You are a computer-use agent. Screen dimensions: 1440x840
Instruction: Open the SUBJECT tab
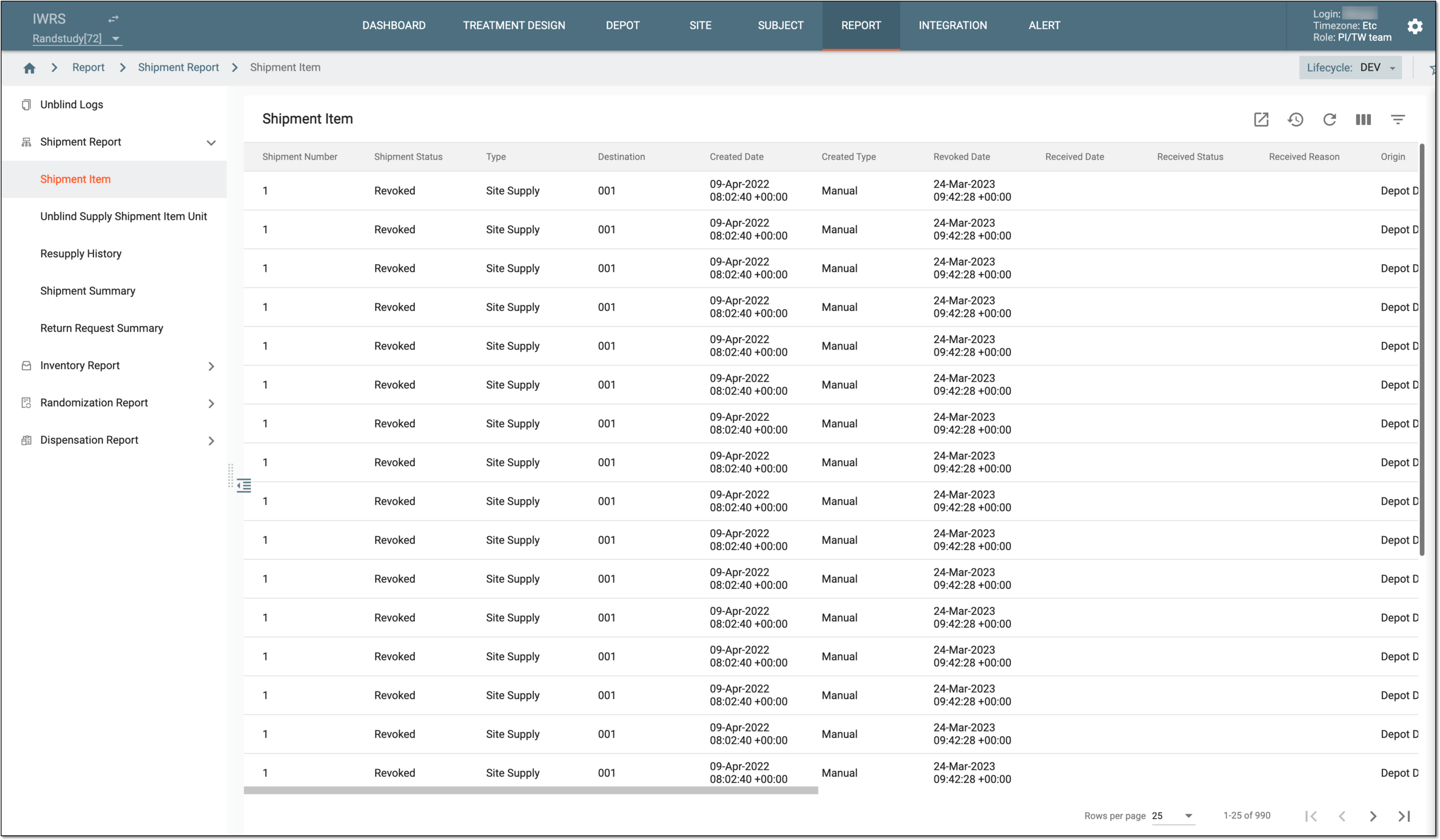coord(780,25)
